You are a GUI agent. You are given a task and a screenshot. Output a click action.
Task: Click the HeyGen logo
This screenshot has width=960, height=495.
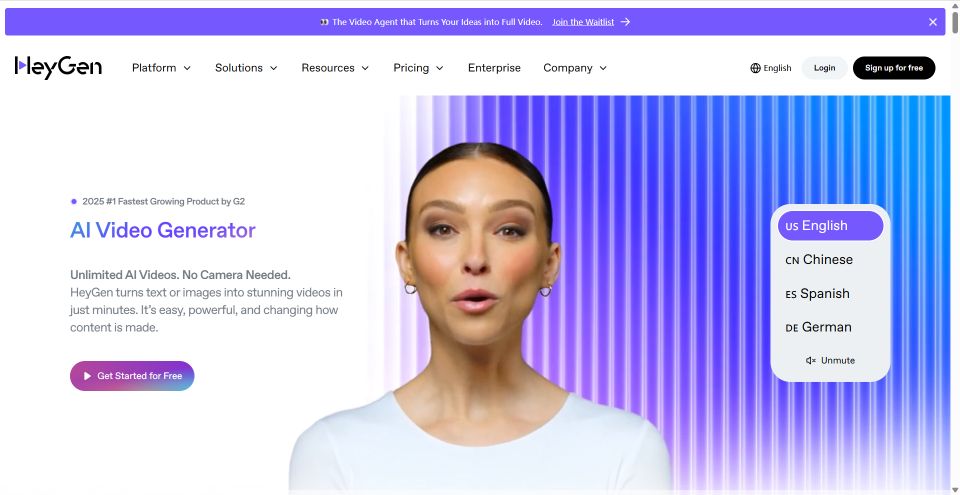[x=58, y=67]
